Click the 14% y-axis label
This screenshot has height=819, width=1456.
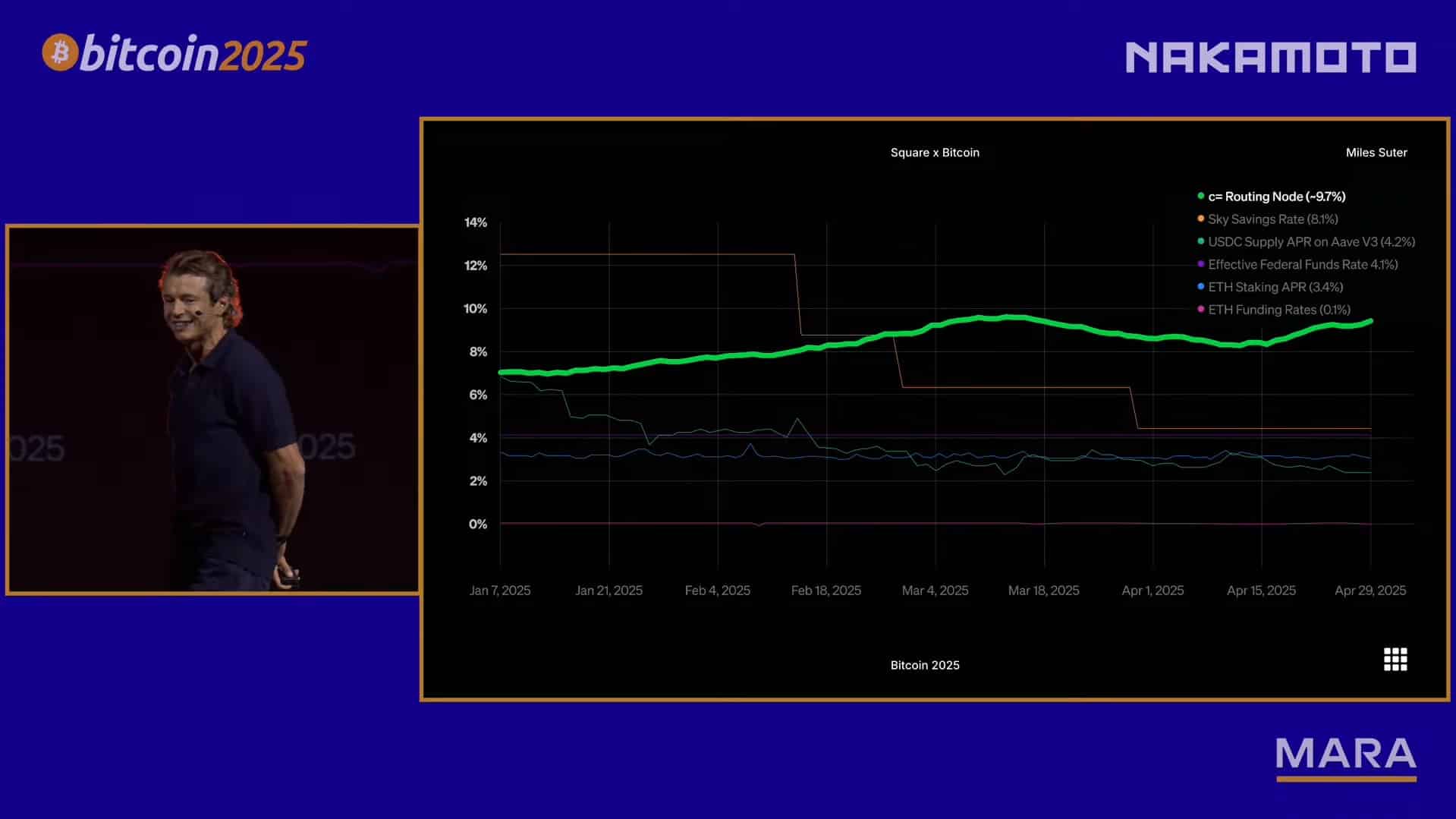(476, 222)
